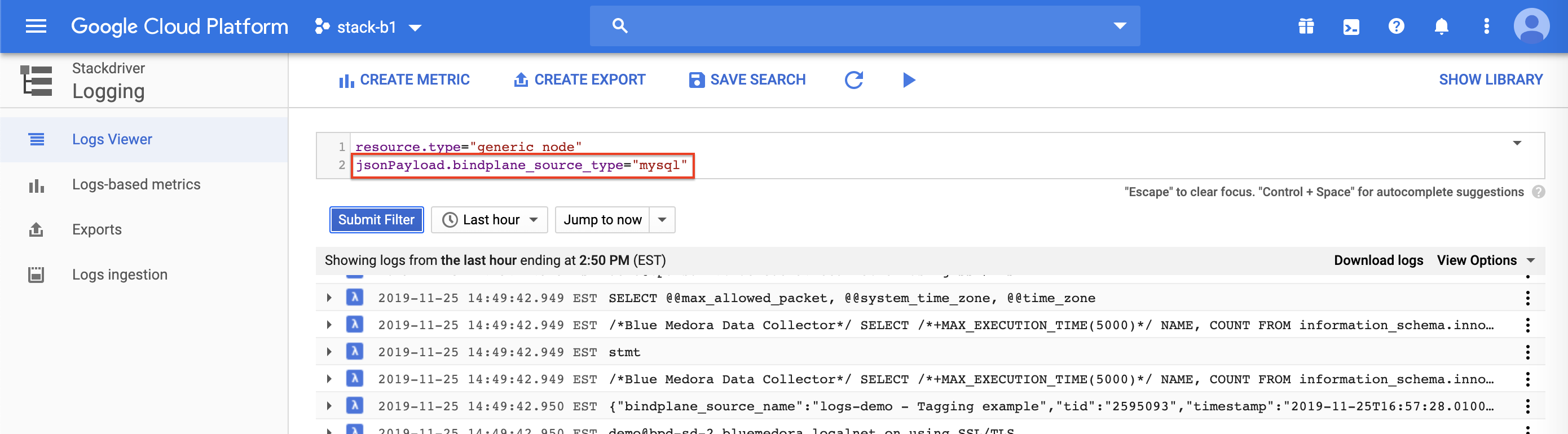The image size is (1568, 434).
Task: Click Create Metric button
Action: click(x=404, y=79)
